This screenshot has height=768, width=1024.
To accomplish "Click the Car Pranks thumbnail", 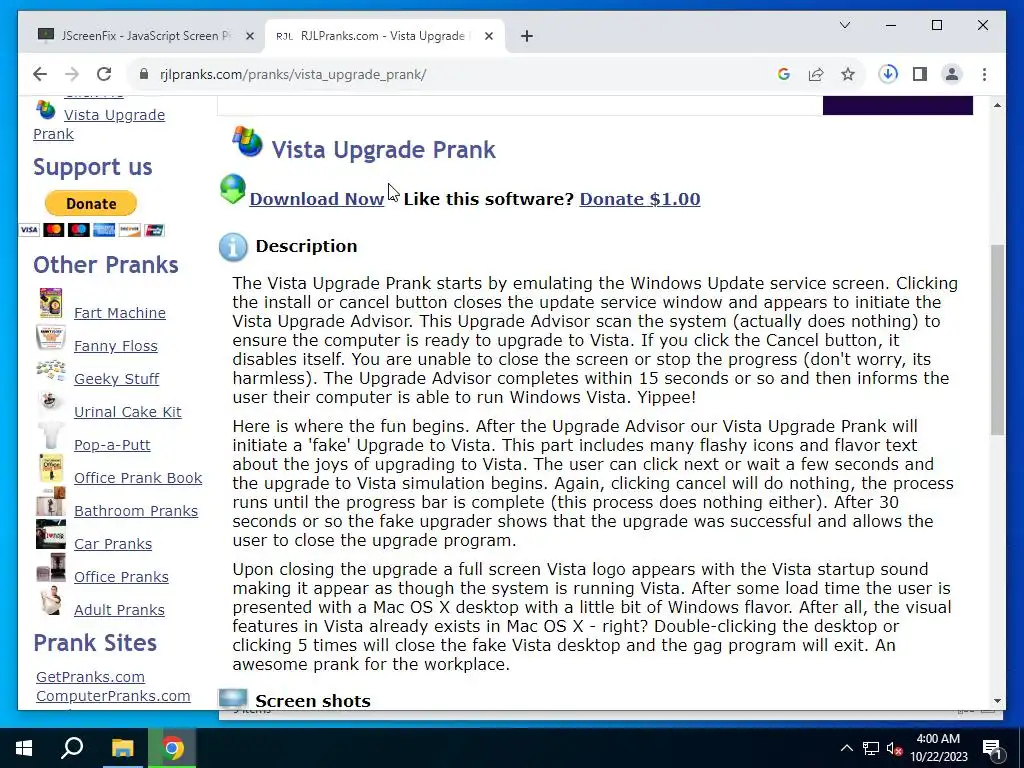I will [51, 534].
